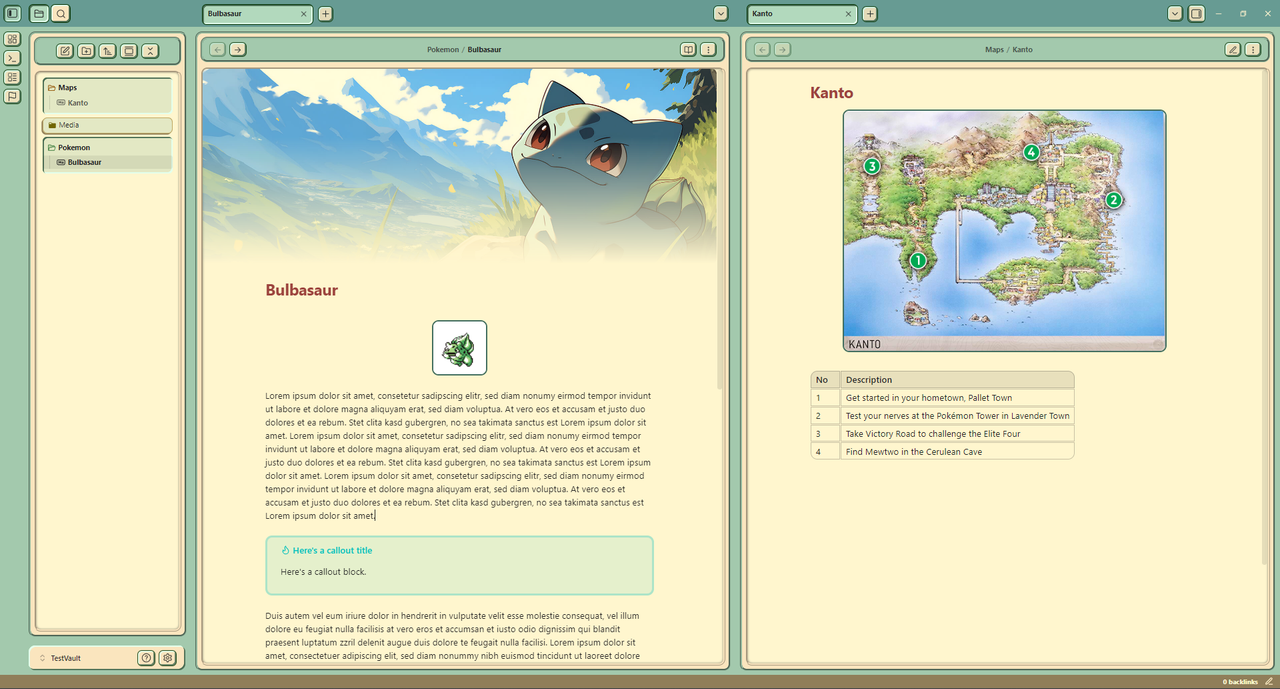Open the search sidebar tab
Screen dimensions: 1280x689
point(60,14)
